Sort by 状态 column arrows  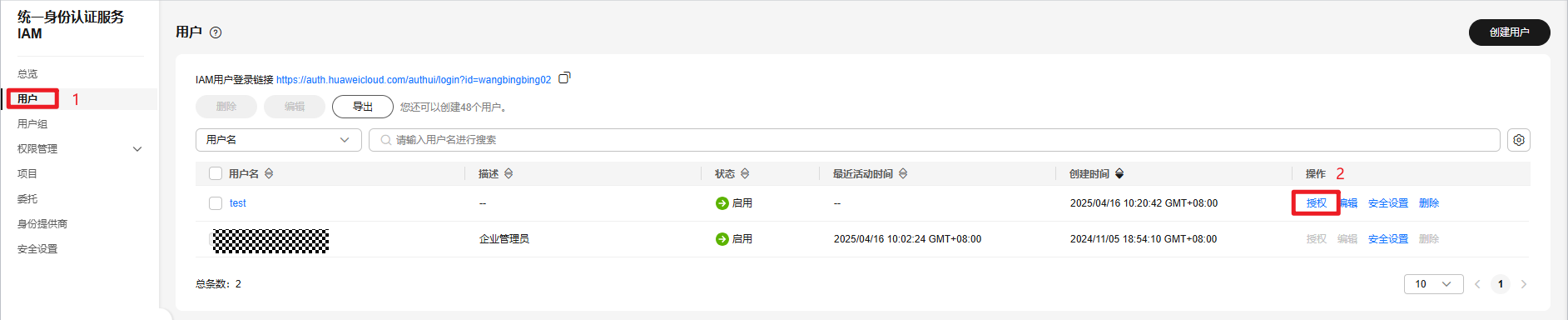(x=745, y=173)
